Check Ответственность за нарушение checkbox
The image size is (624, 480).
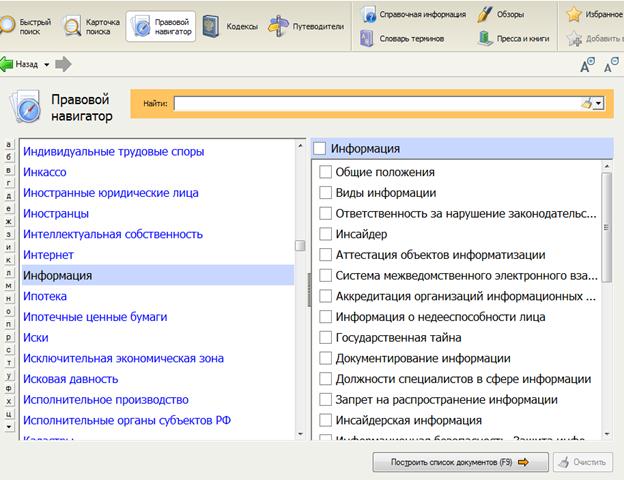(x=325, y=213)
